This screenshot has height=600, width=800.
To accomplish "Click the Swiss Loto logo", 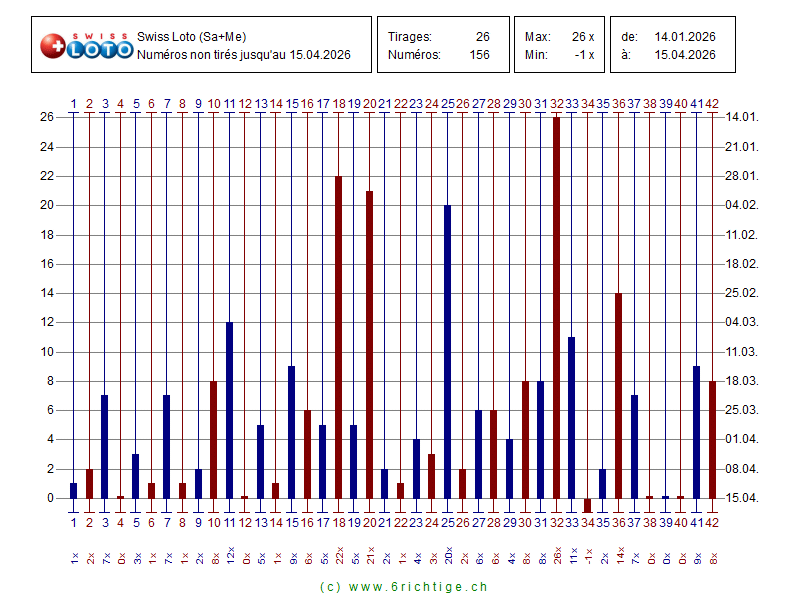I will click(86, 45).
